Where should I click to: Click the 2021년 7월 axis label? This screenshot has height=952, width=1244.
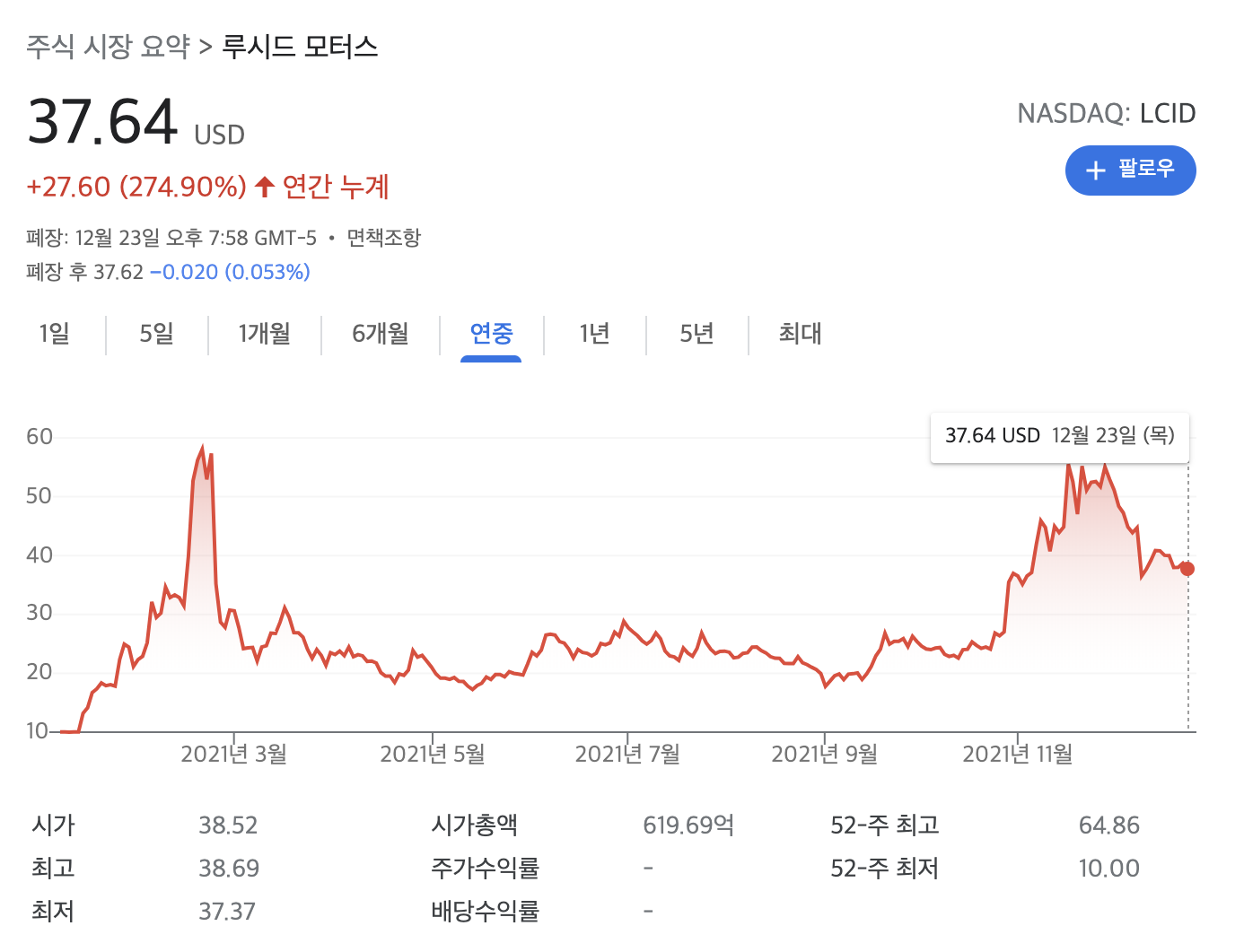[627, 754]
